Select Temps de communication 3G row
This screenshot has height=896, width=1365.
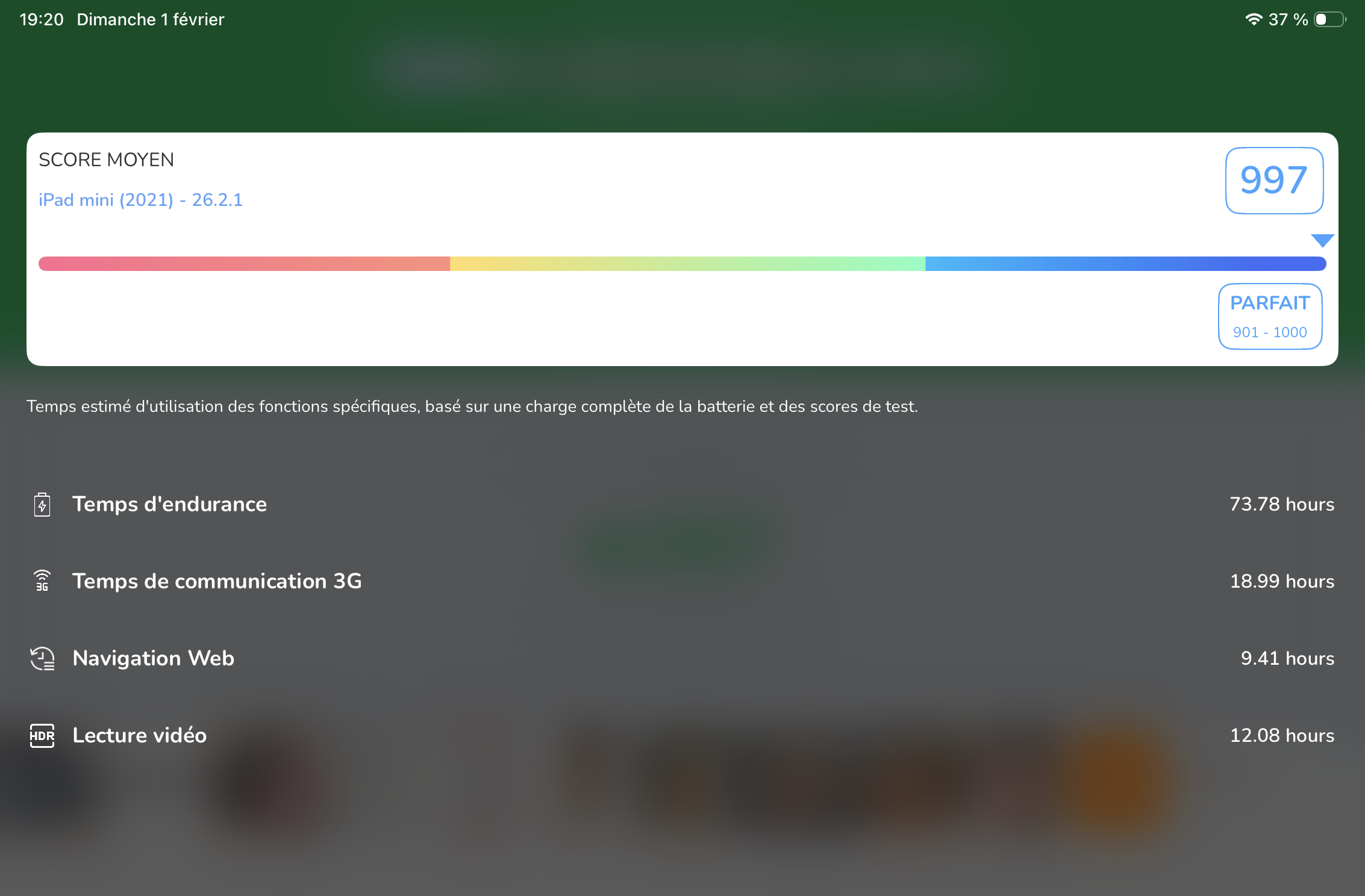coord(682,581)
